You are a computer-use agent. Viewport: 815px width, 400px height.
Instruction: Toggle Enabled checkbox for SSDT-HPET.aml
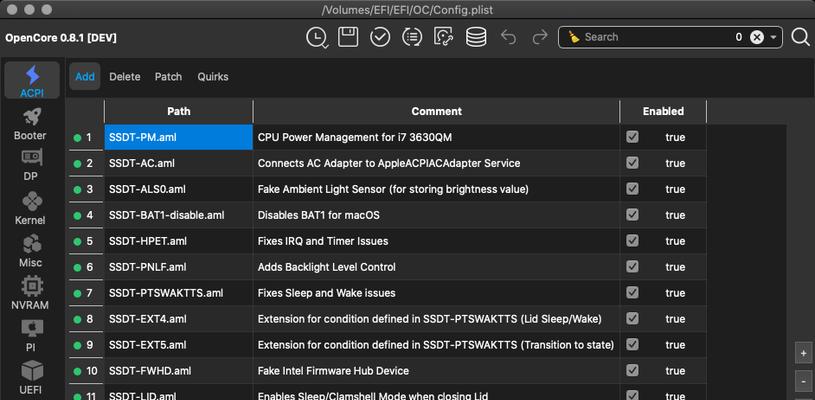point(632,241)
